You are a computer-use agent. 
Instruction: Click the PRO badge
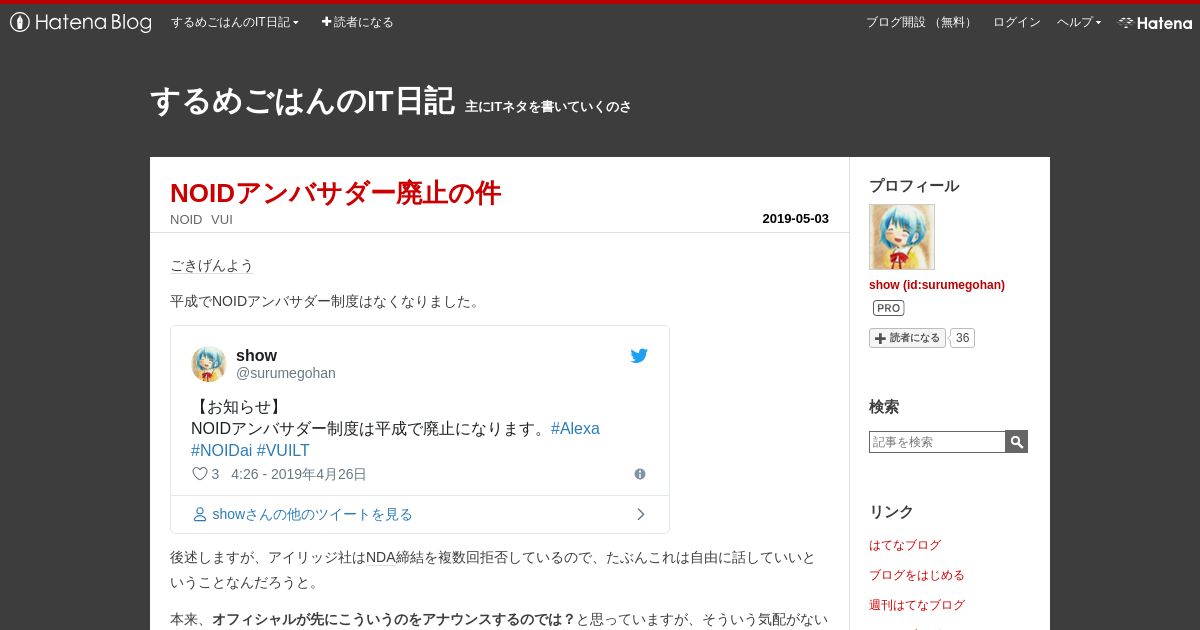(888, 308)
